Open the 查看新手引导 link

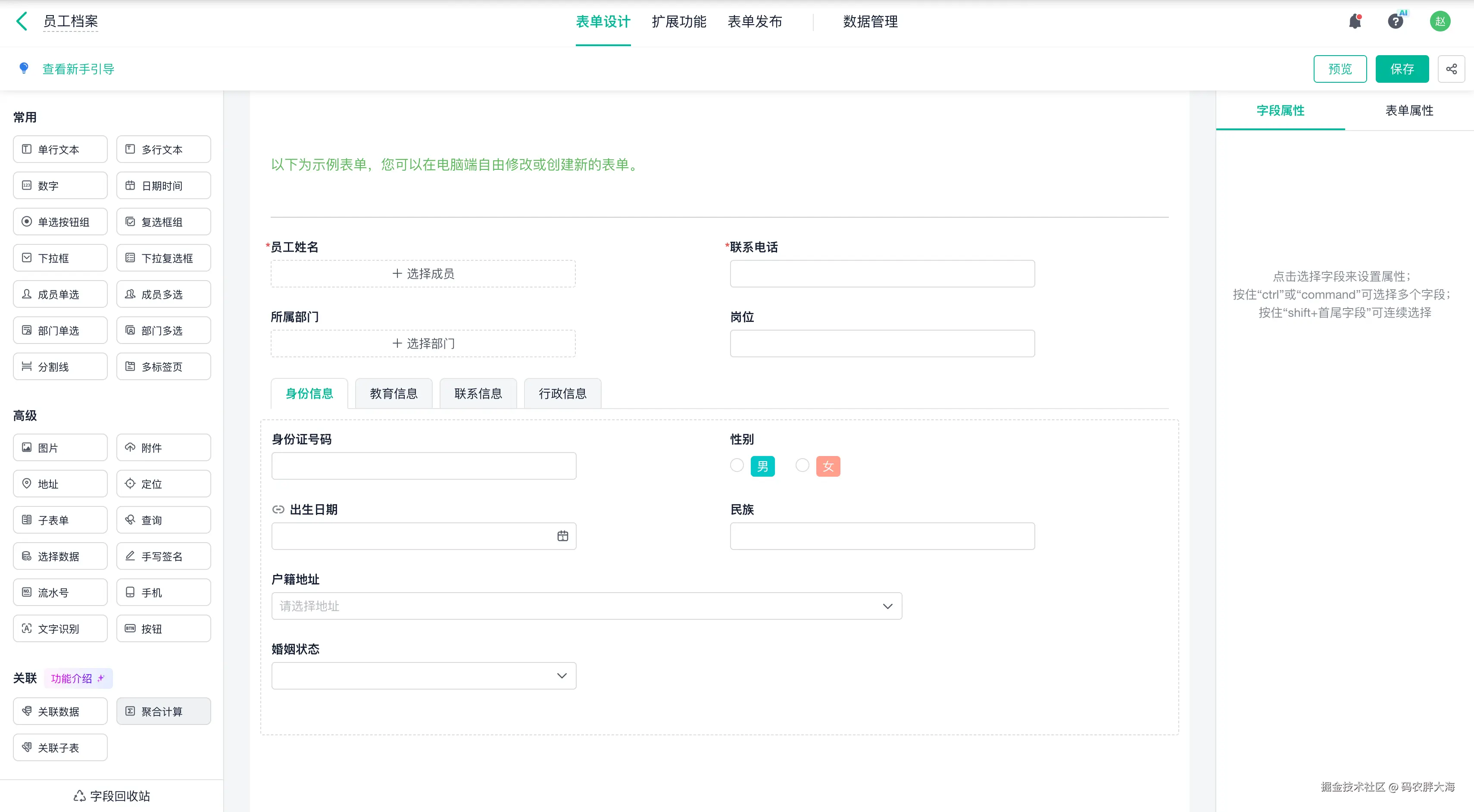click(x=78, y=69)
